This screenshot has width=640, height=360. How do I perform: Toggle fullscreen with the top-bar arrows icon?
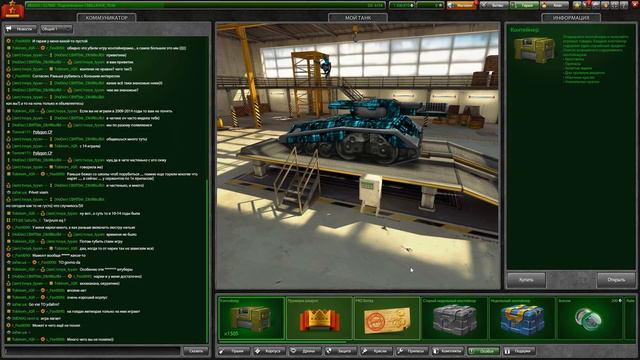(615, 5)
